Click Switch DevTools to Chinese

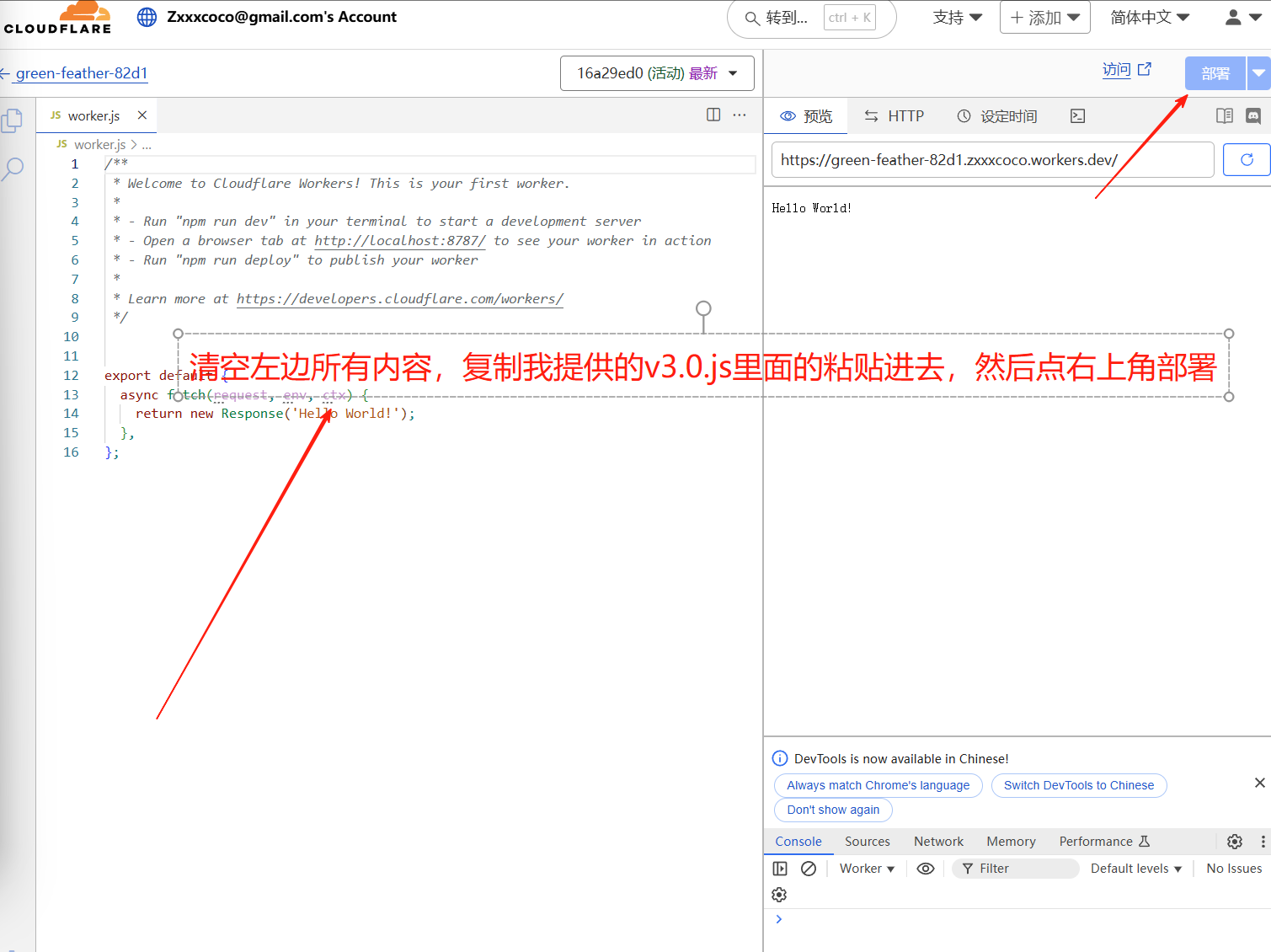[1079, 785]
